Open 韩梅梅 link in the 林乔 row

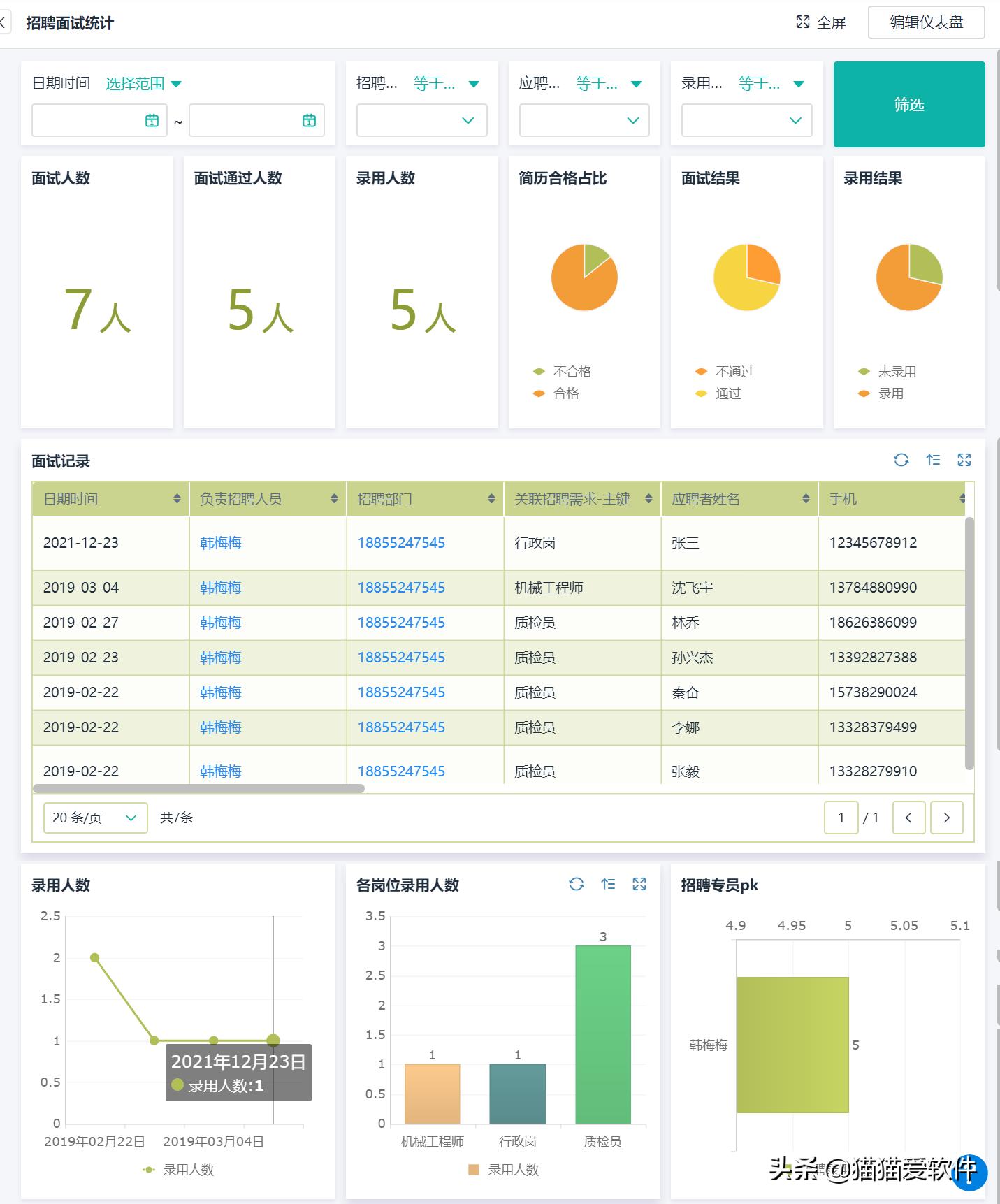[x=221, y=623]
